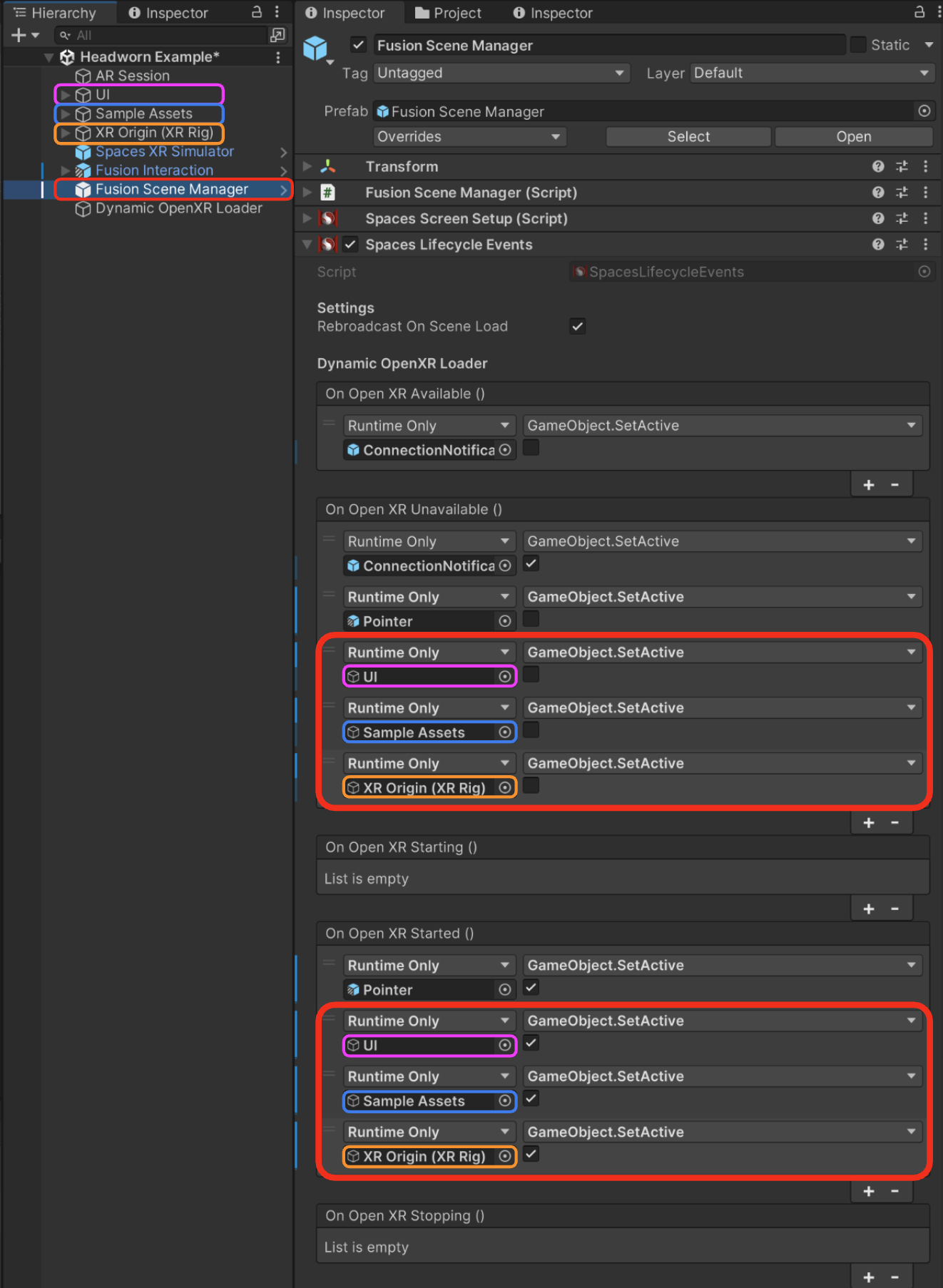Click the Hierarchy search field
Image resolution: width=943 pixels, height=1288 pixels.
tap(161, 35)
